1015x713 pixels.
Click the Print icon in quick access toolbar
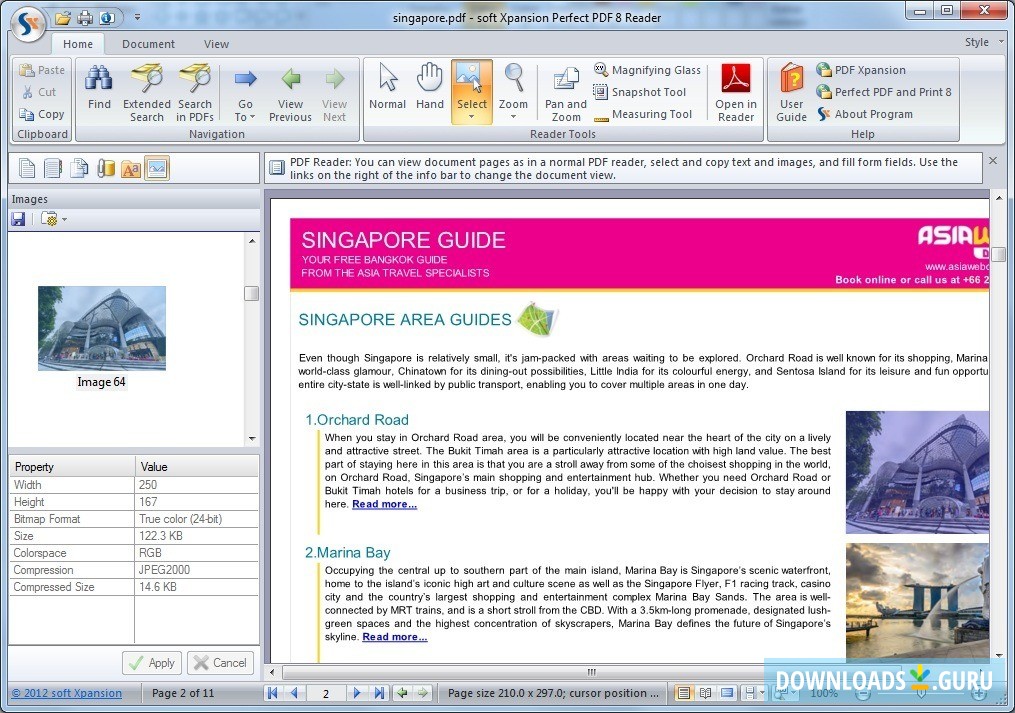pos(85,17)
